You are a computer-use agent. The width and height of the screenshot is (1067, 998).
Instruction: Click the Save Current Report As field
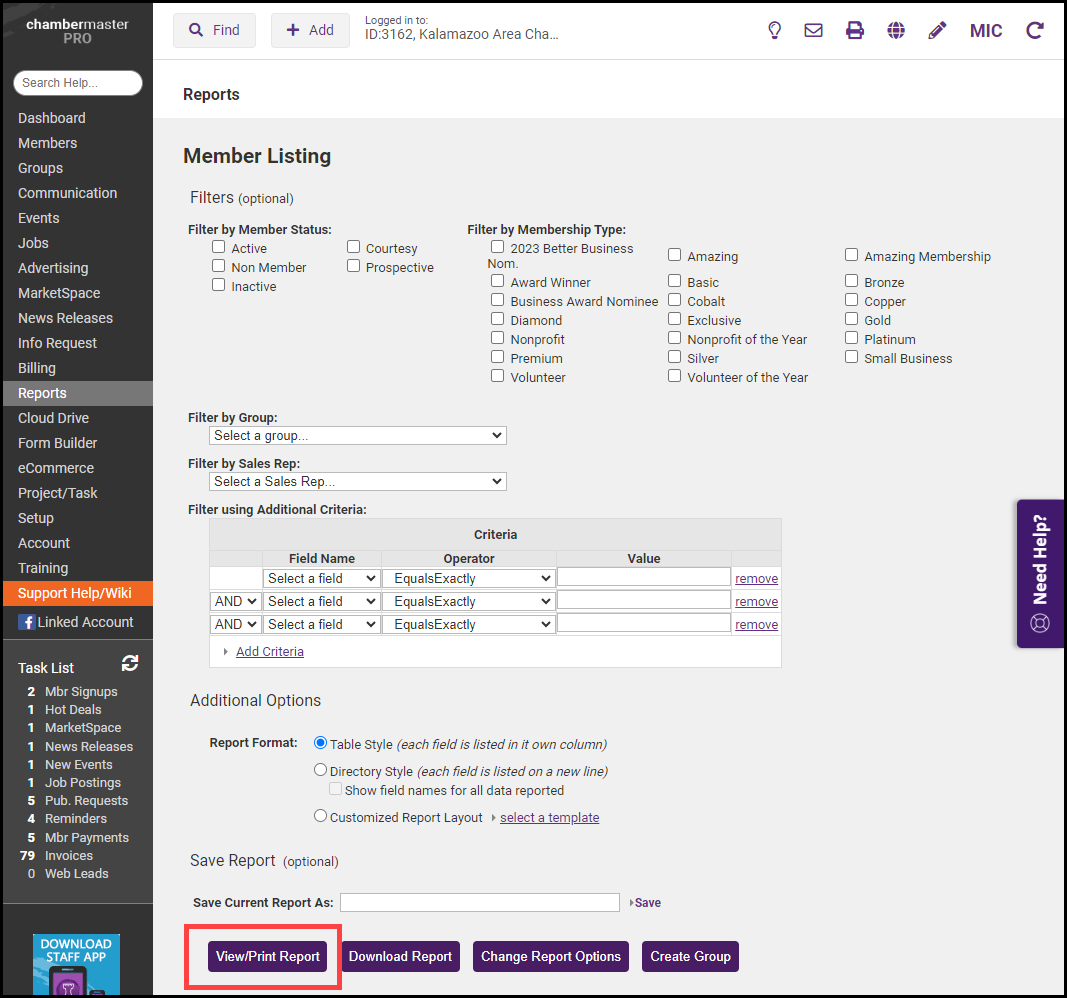point(479,902)
